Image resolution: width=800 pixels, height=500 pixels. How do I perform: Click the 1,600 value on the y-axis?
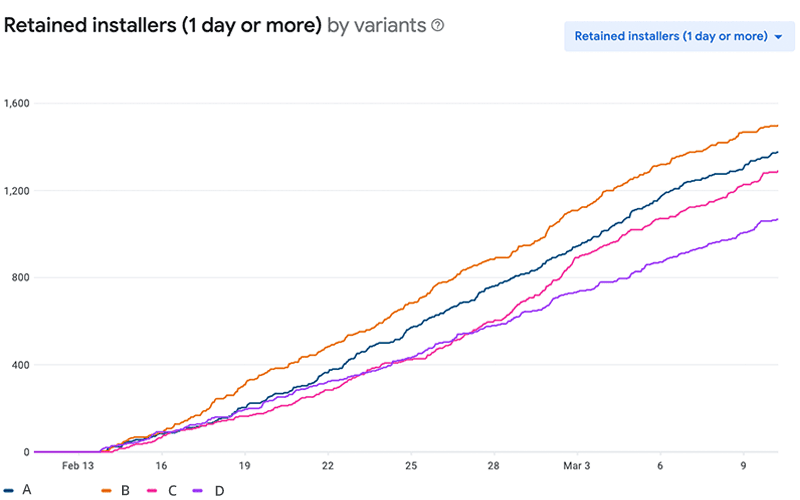tap(17, 103)
